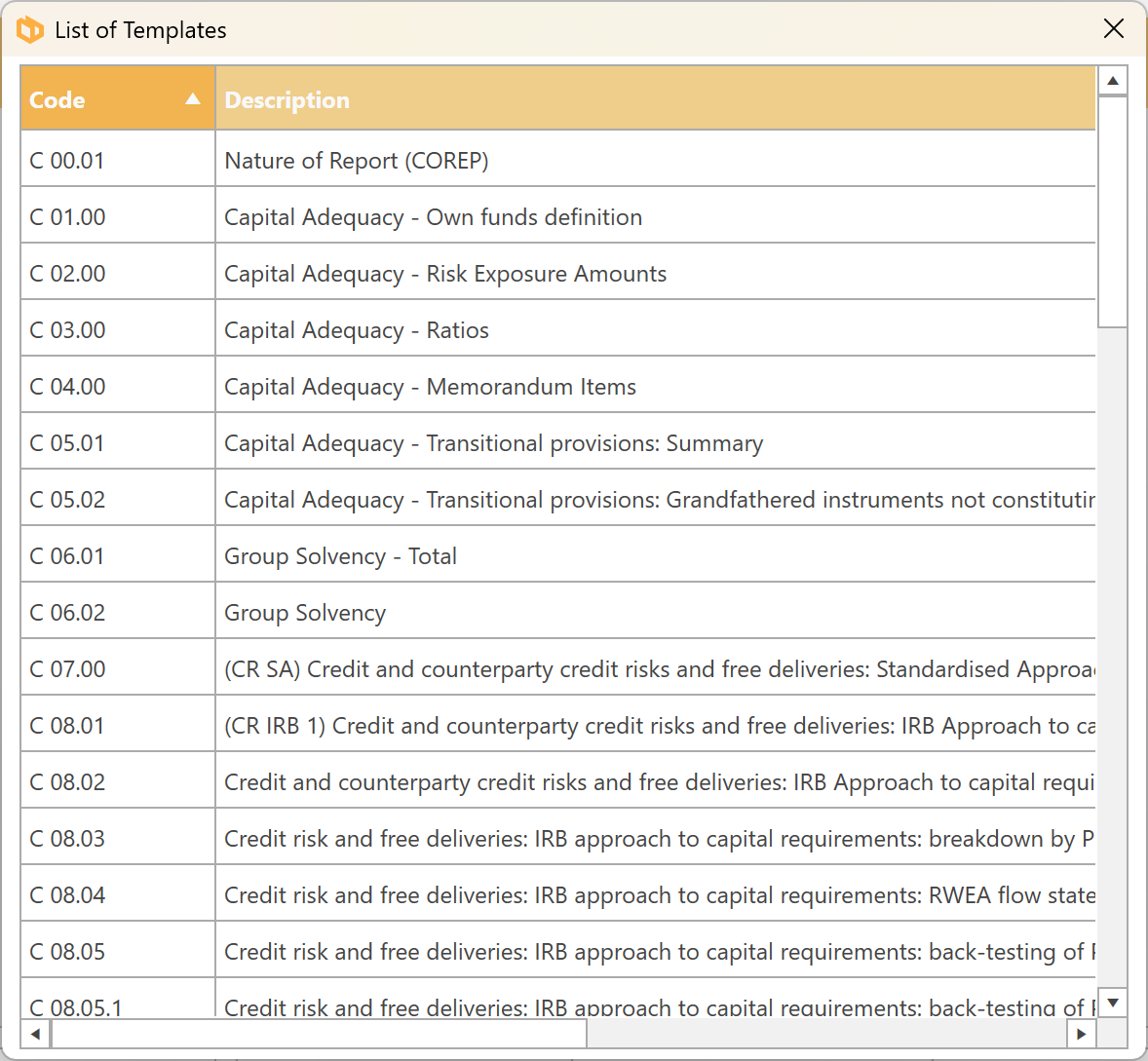
Task: Select code cell C 08.03
Action: (118, 838)
